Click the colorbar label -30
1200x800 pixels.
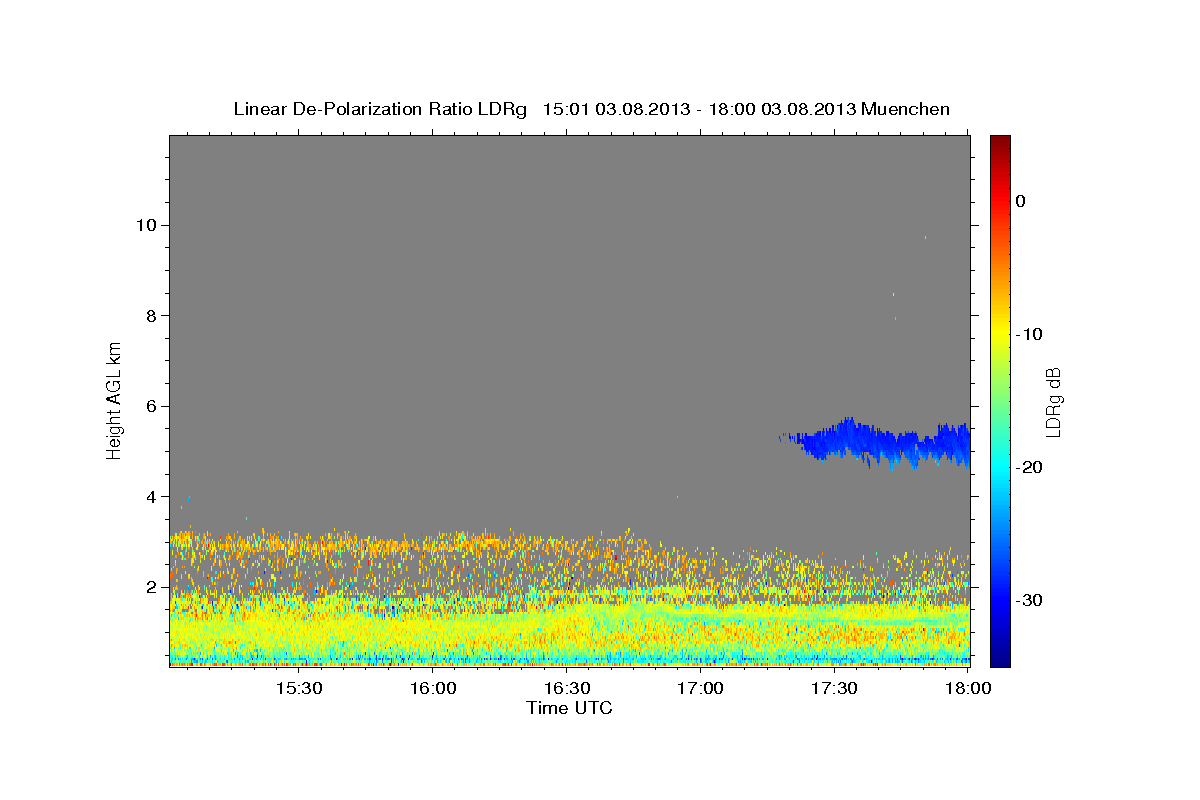1030,600
